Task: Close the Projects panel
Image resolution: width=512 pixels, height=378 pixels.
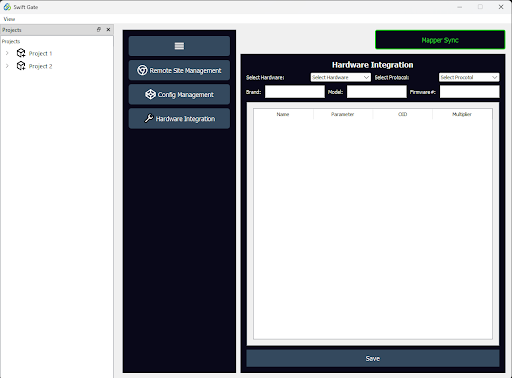Action: (108, 29)
